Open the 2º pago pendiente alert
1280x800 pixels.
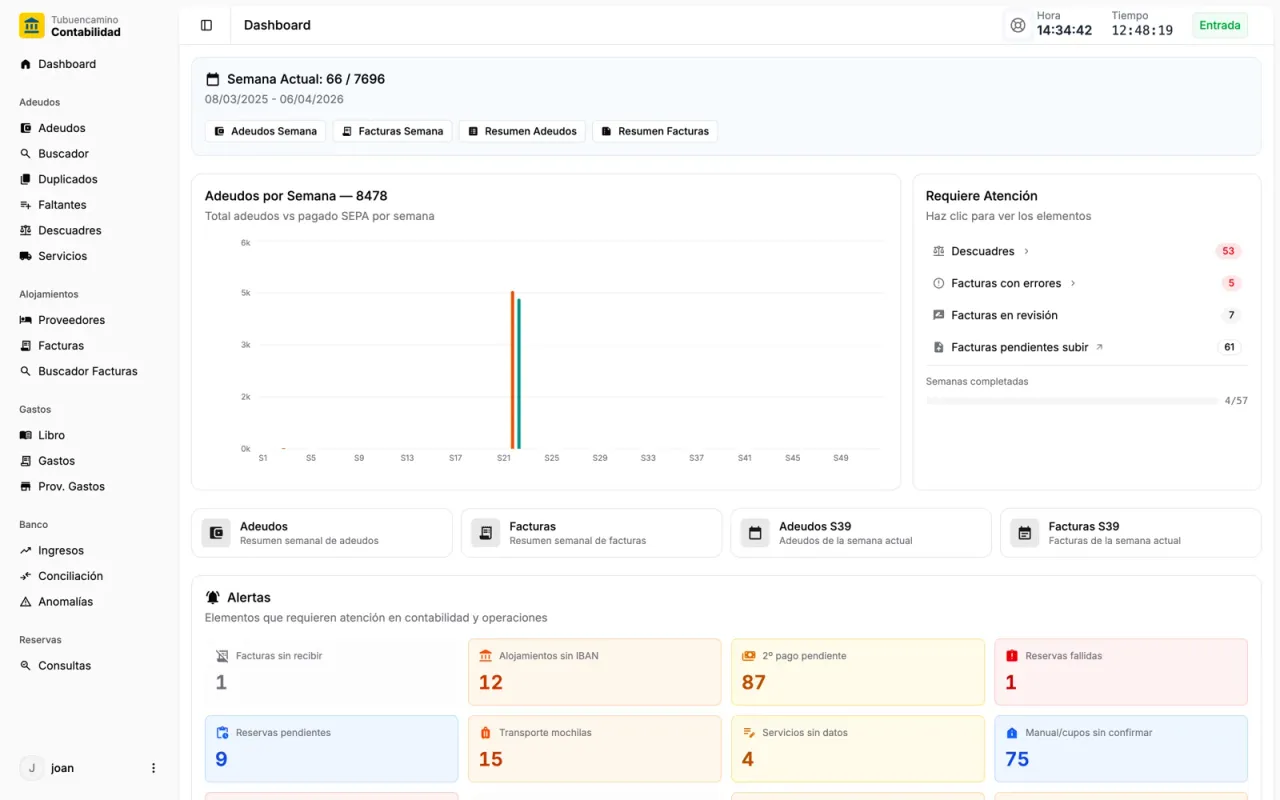pyautogui.click(x=858, y=672)
